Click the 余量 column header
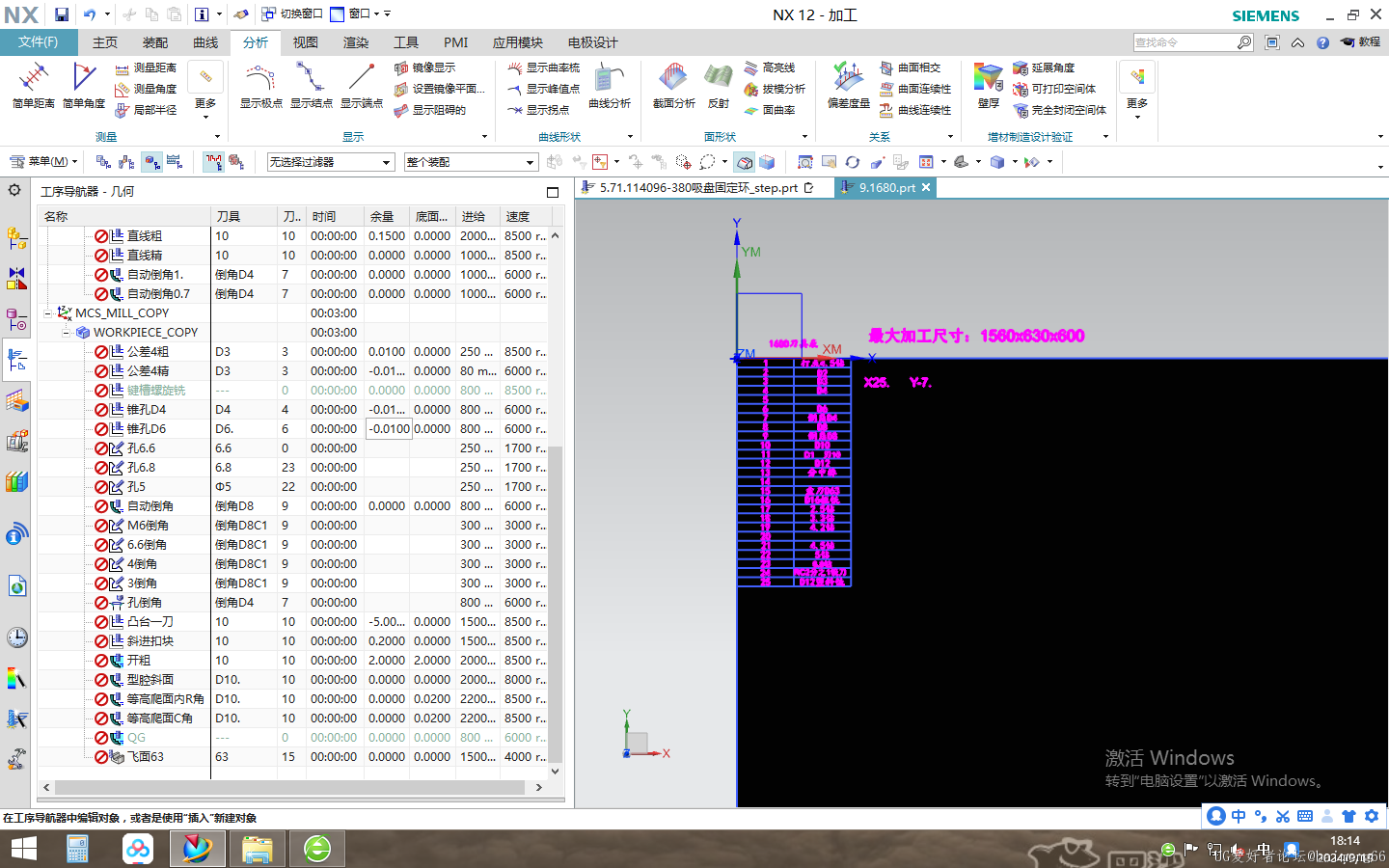This screenshot has height=868, width=1389. point(388,216)
